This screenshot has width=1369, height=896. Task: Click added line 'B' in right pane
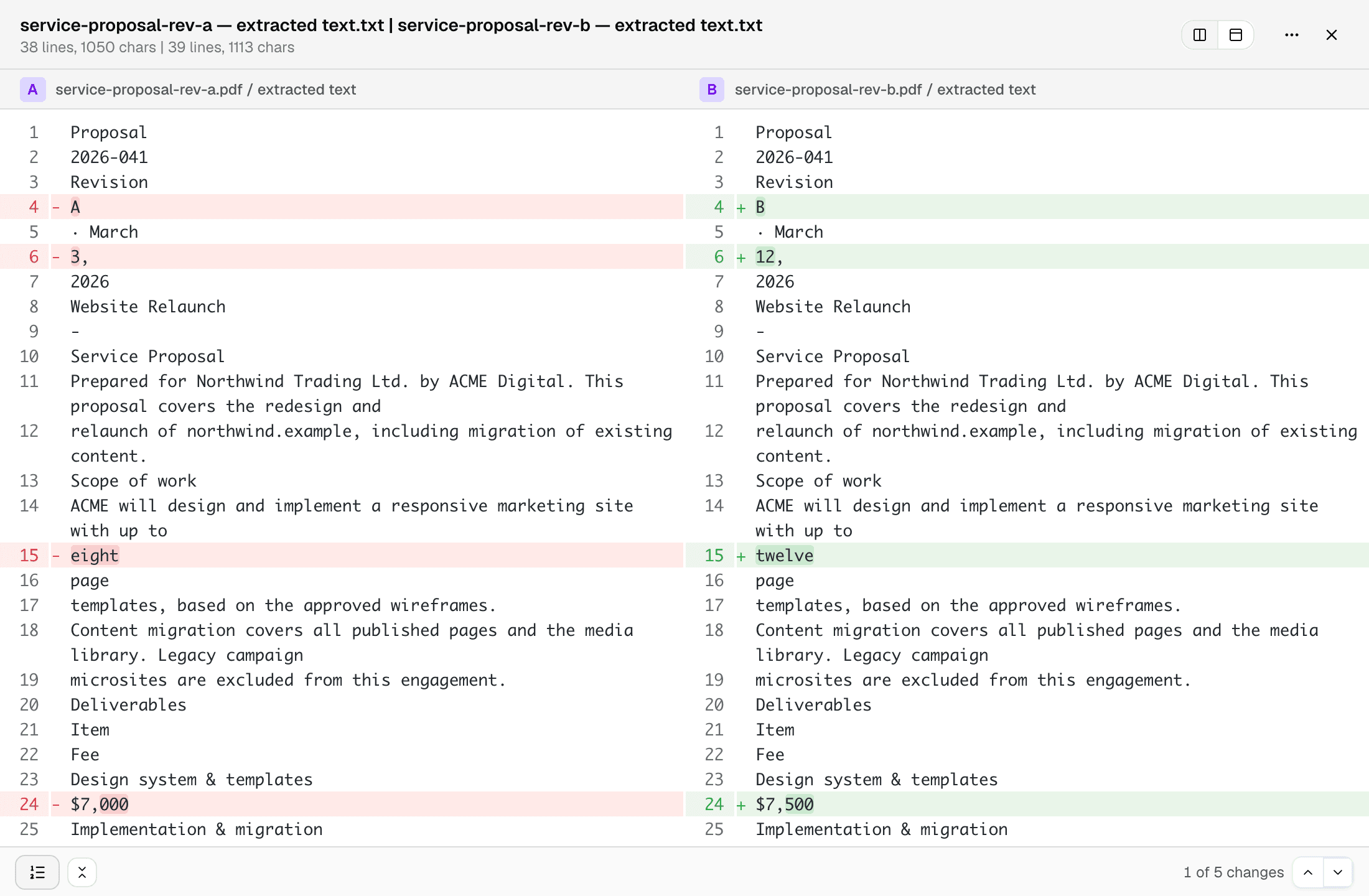(x=1027, y=207)
